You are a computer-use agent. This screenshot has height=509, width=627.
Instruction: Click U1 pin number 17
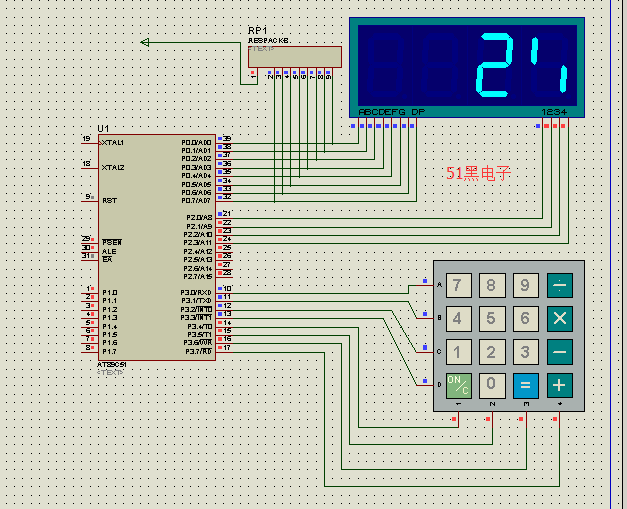[x=227, y=347]
